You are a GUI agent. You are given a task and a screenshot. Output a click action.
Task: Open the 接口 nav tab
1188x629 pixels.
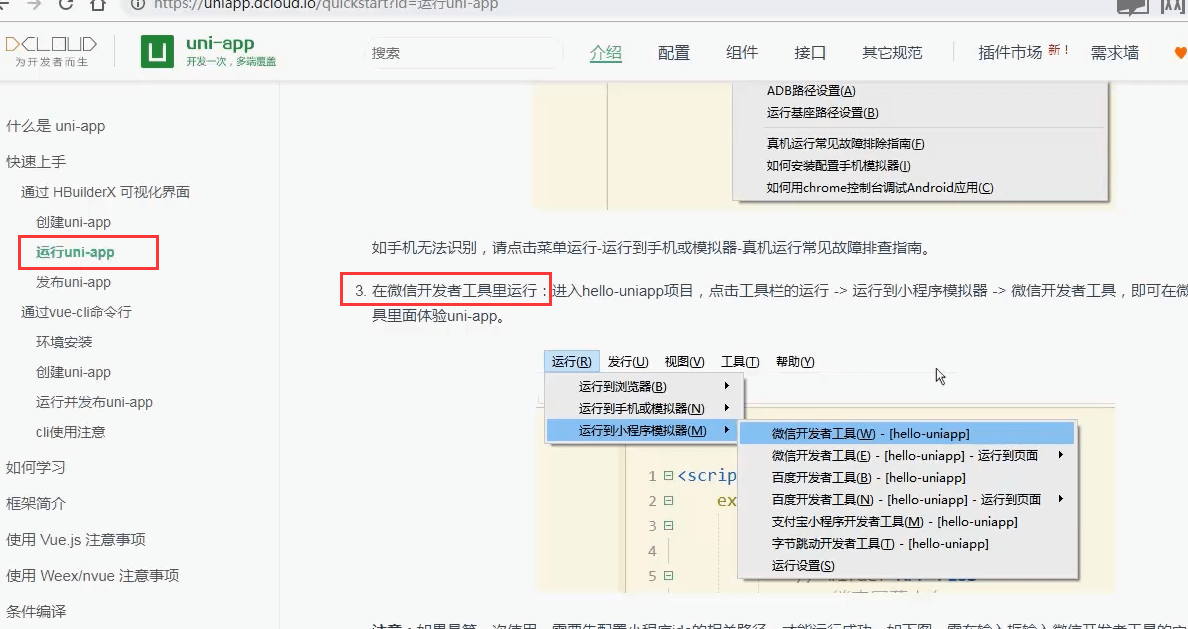(810, 53)
